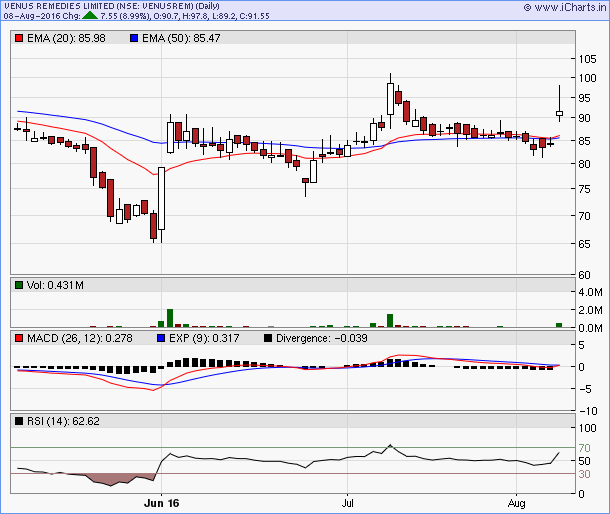Click the 2.0M volume axis label
The height and width of the screenshot is (514, 610).
point(590,310)
